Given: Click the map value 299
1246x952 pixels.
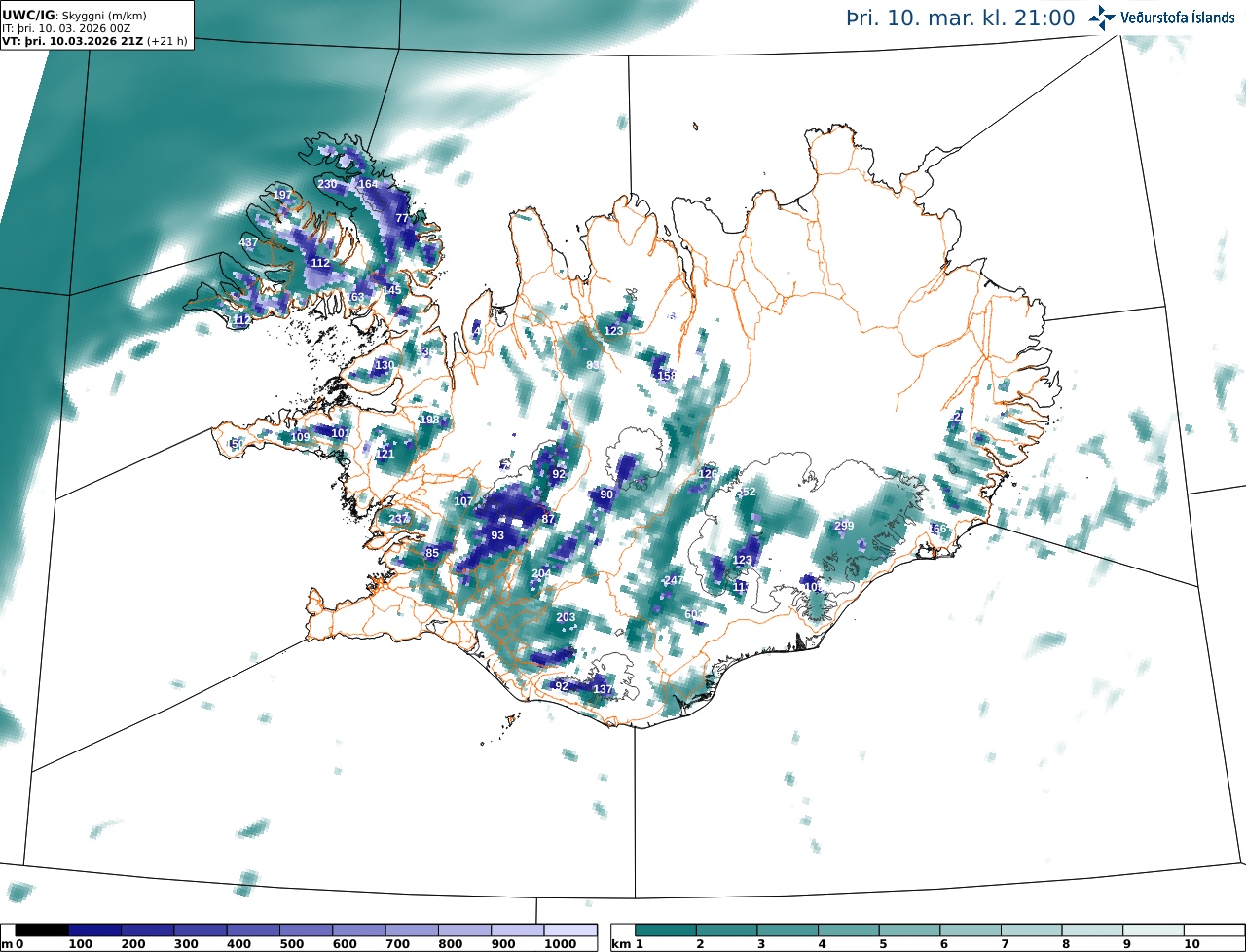Looking at the screenshot, I should pyautogui.click(x=844, y=526).
